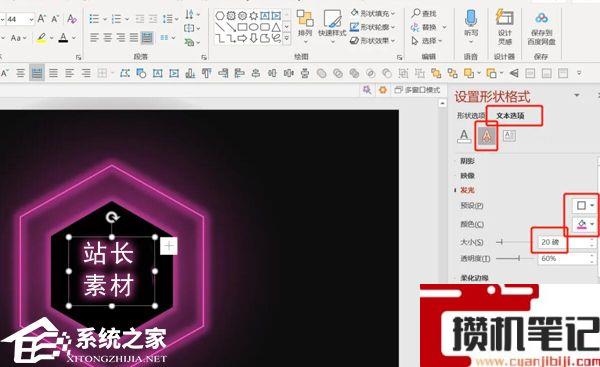Screen dimensions: 600x367
Task: Select the rectangle shape in gallery
Action: tap(242, 27)
